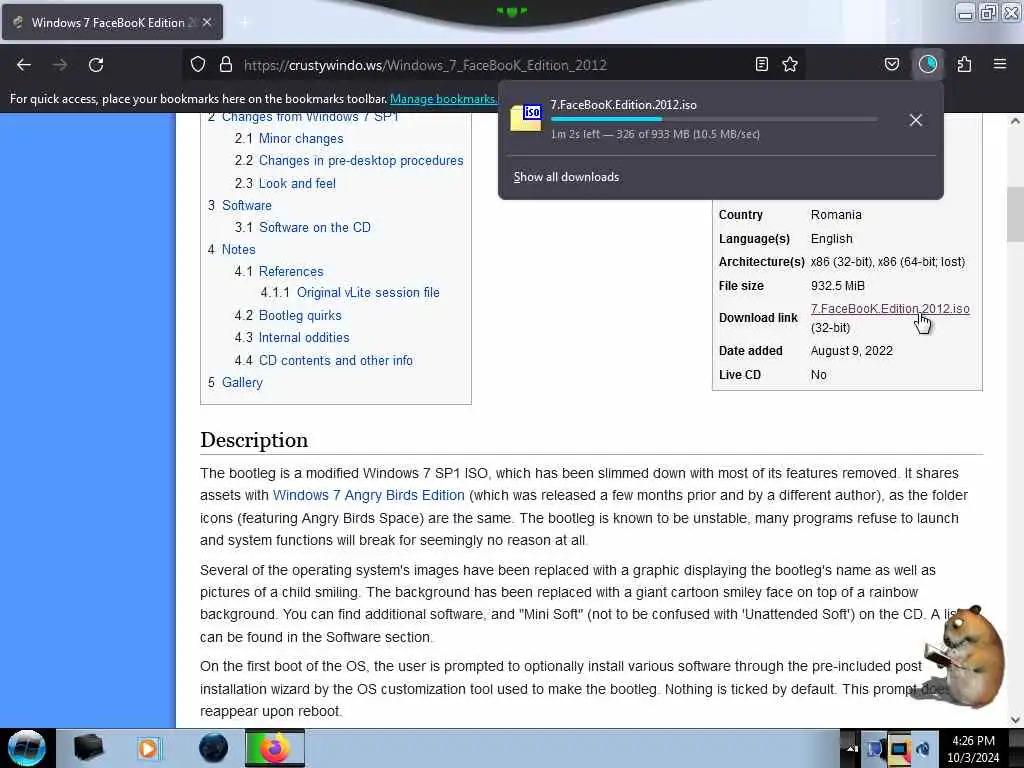
Task: Click the August 9, 2022 date value
Action: coord(852,351)
